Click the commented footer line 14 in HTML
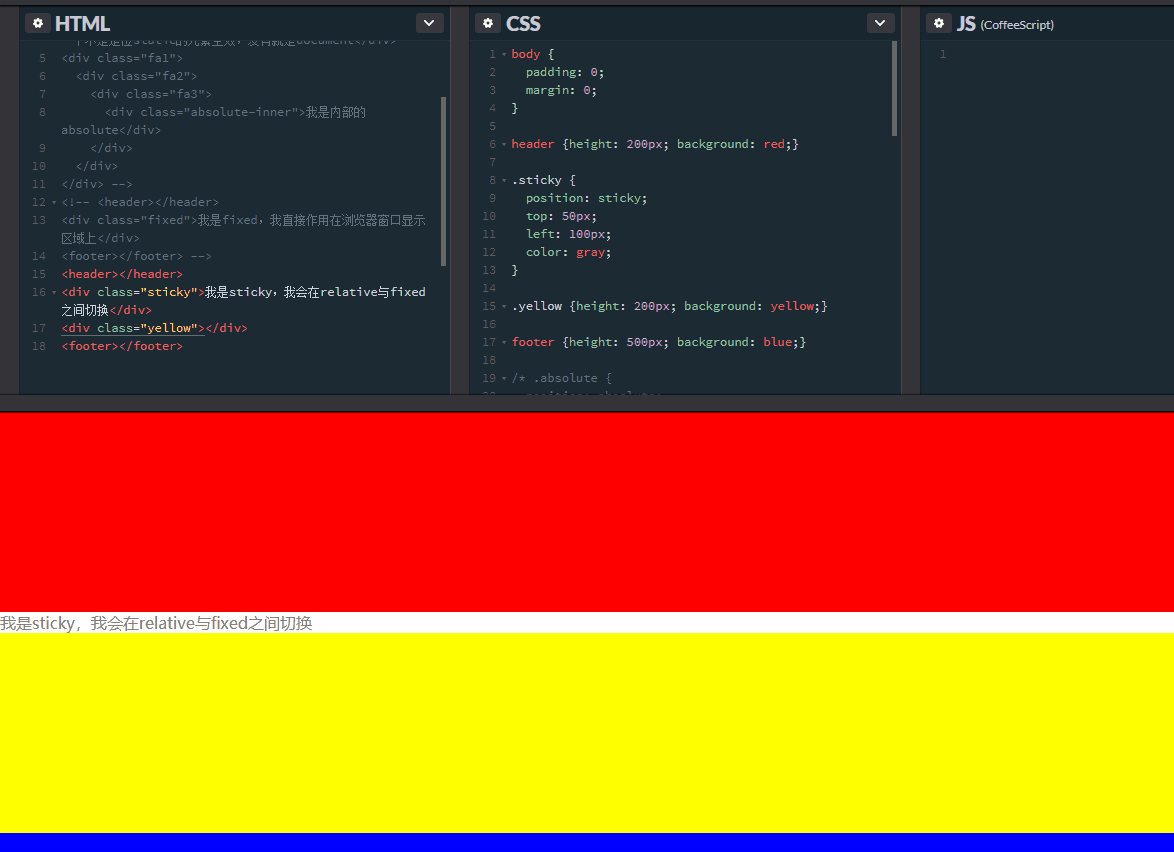This screenshot has height=852, width=1174. point(136,256)
